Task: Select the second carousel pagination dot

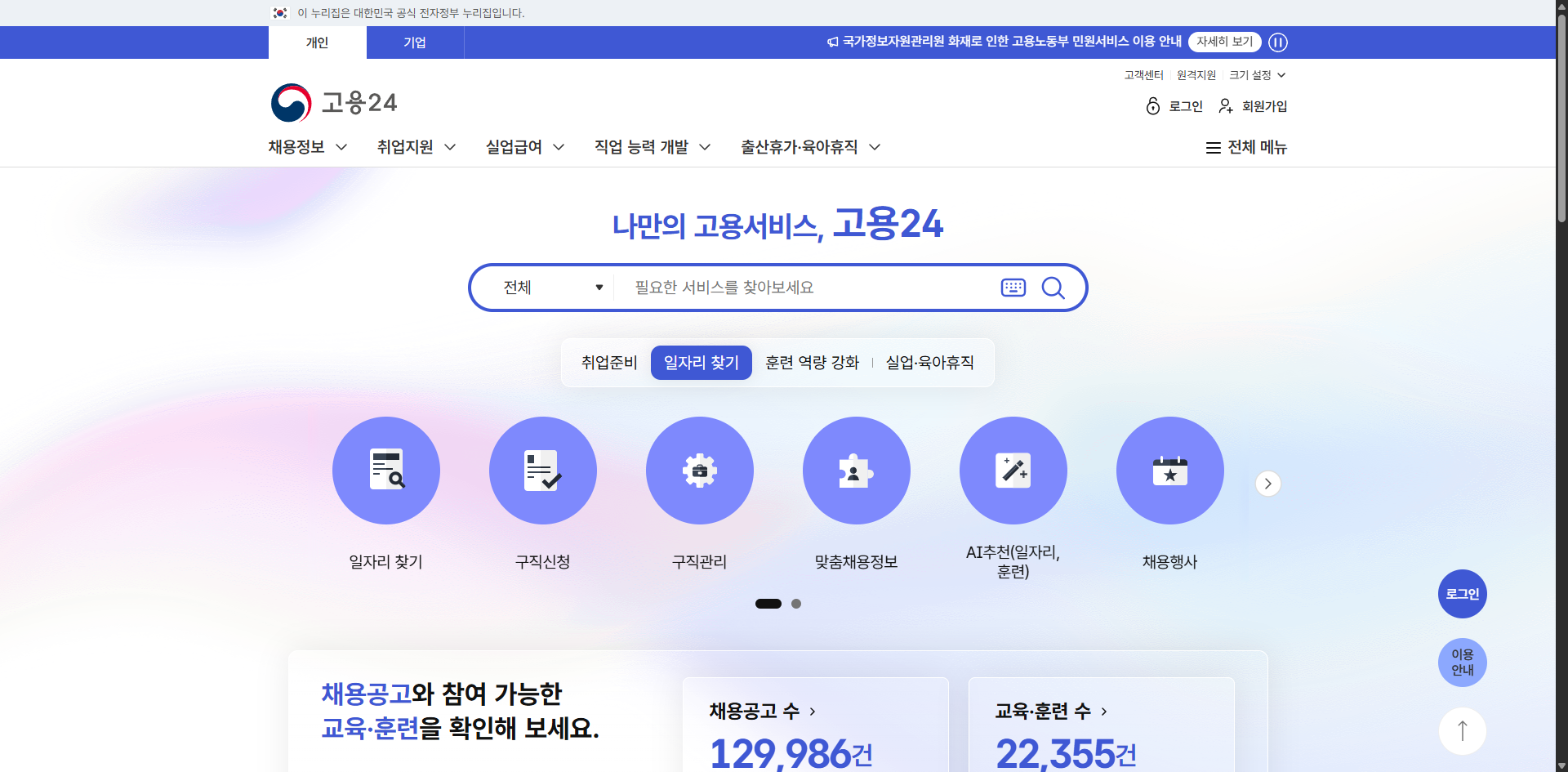Action: tap(796, 603)
